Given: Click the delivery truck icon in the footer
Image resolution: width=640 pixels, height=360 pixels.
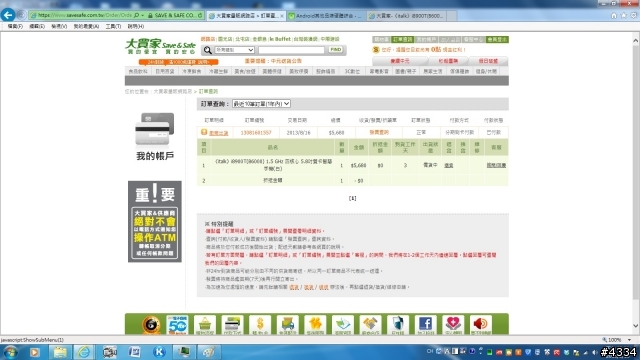Looking at the screenshot, I should [288, 325].
